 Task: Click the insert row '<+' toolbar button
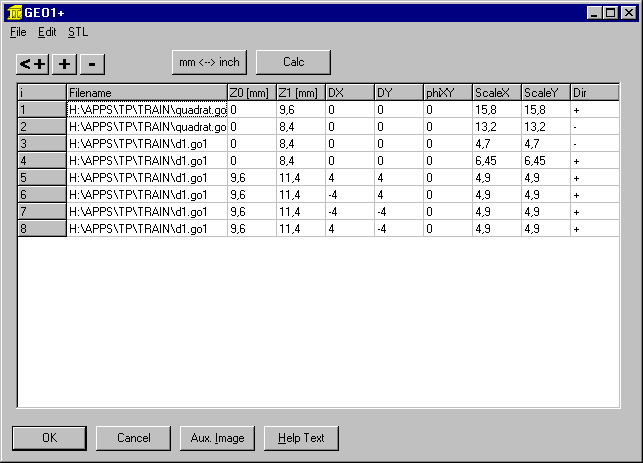pyautogui.click(x=33, y=63)
